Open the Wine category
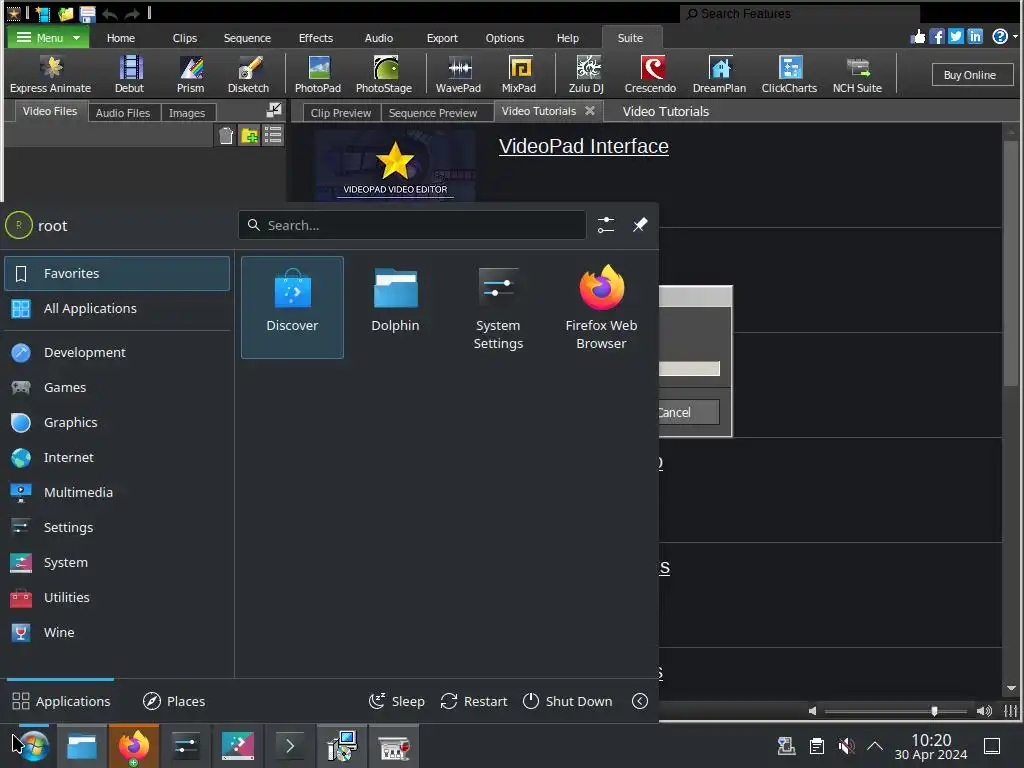The height and width of the screenshot is (768, 1024). 117,632
